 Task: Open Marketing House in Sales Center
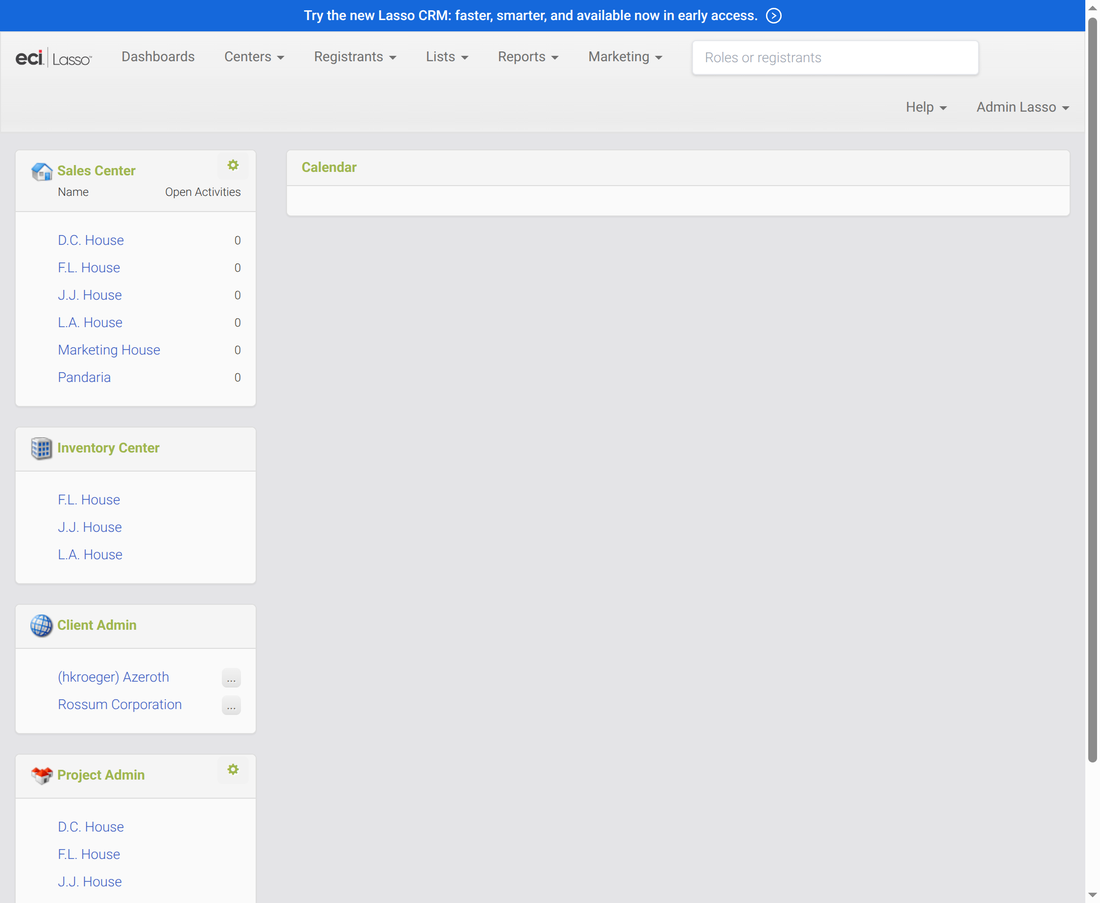click(109, 350)
